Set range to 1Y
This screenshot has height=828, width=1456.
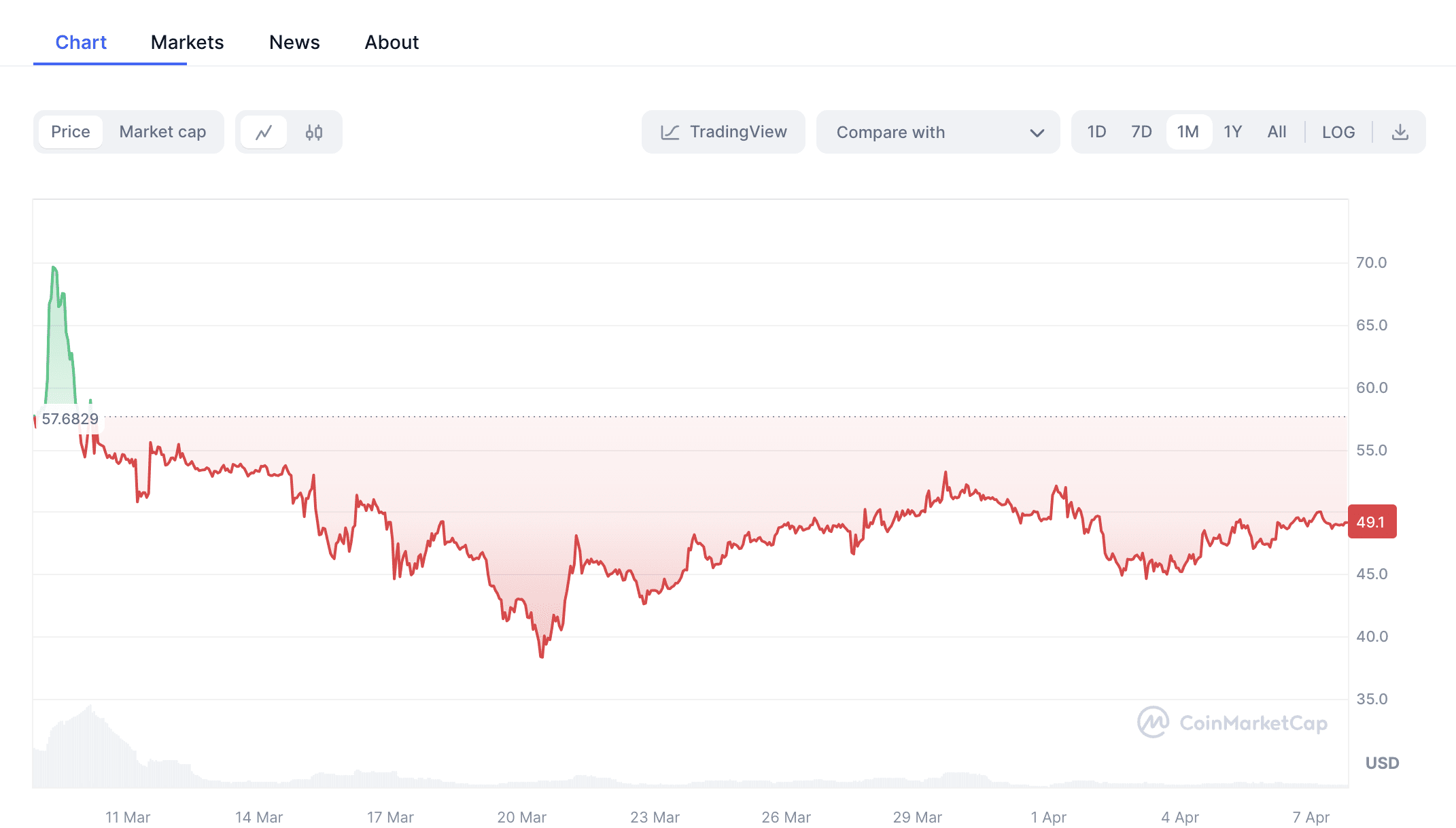tap(1233, 132)
